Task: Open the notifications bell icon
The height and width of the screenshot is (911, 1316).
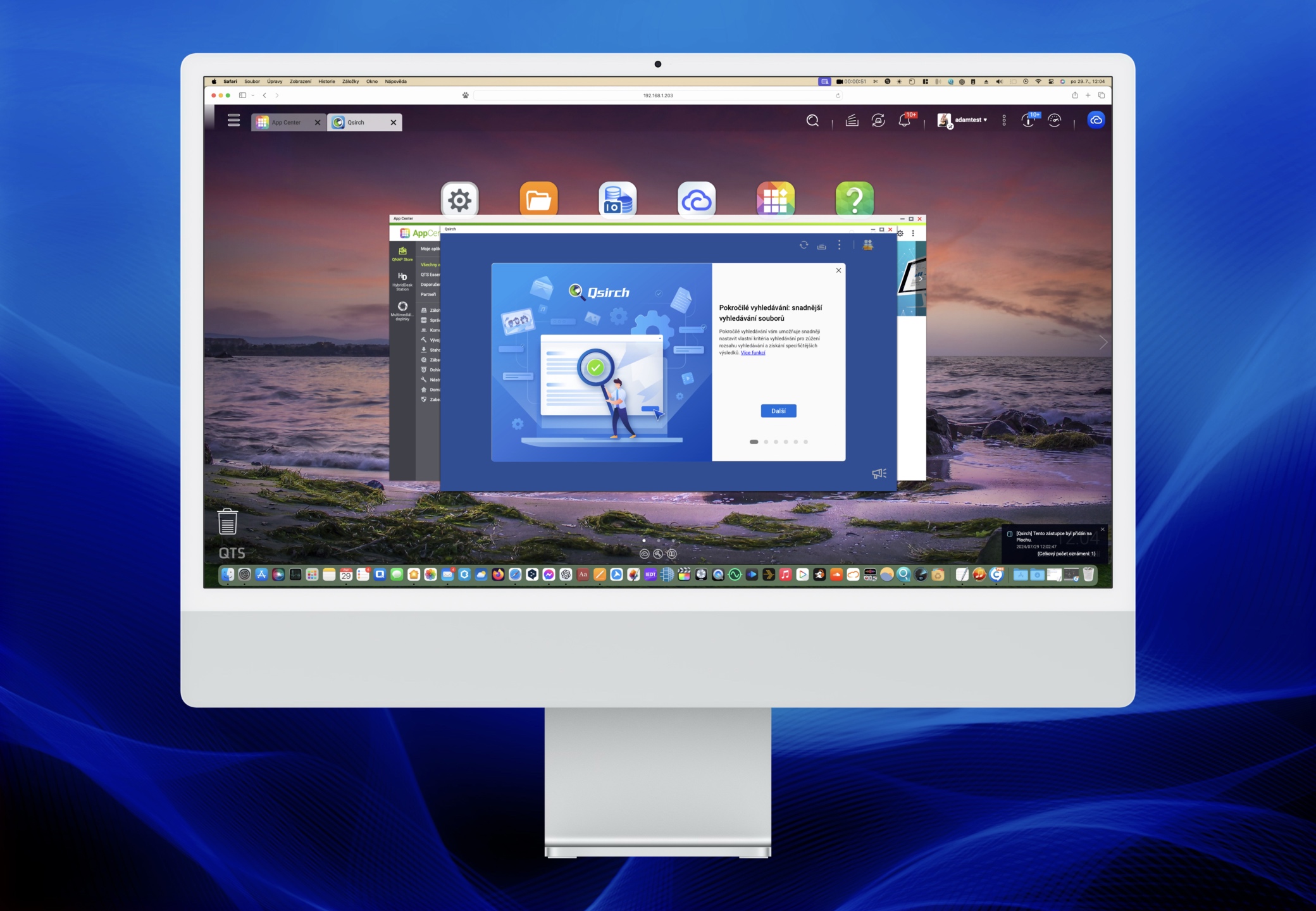Action: [904, 120]
